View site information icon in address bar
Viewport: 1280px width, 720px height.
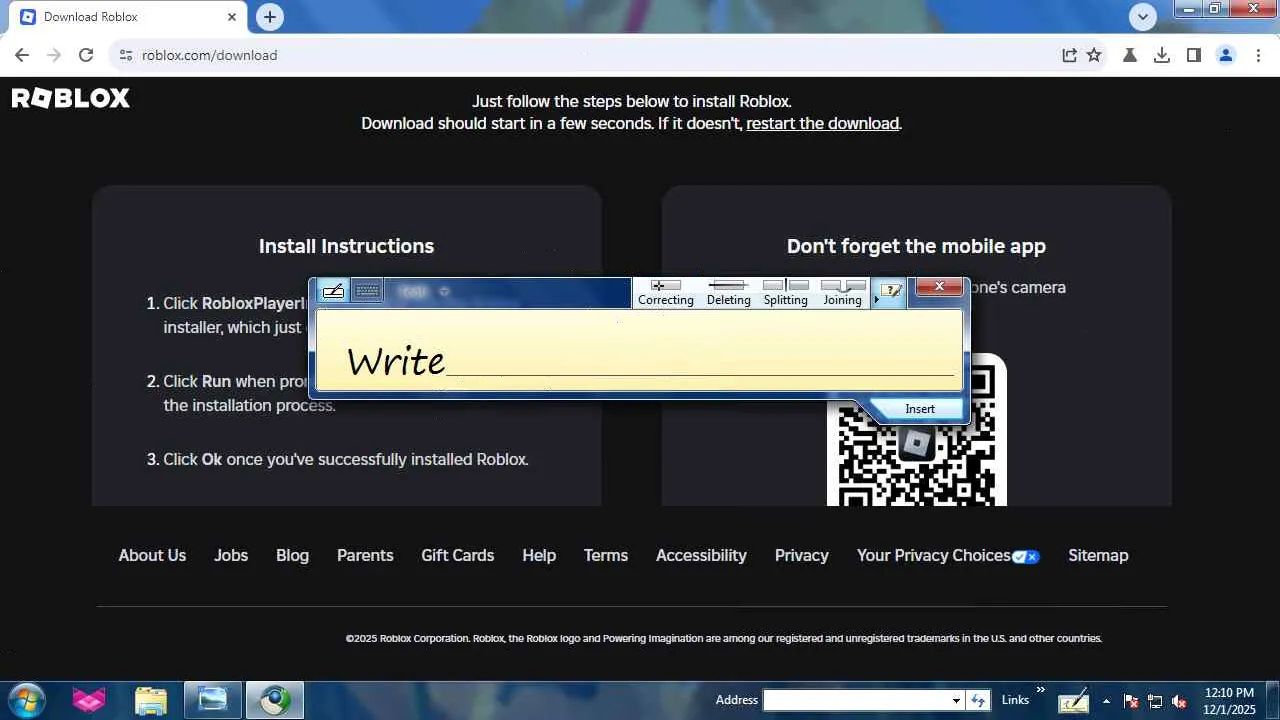(125, 55)
